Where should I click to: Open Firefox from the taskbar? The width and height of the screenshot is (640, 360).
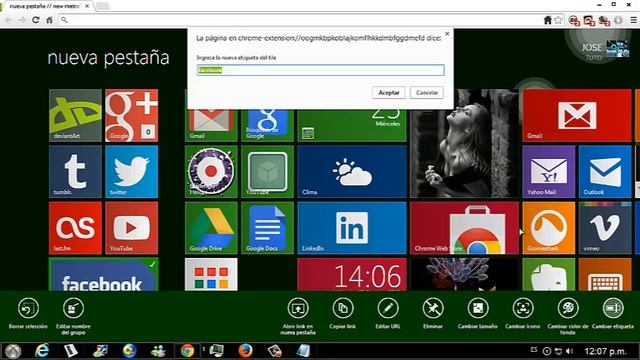(x=245, y=351)
